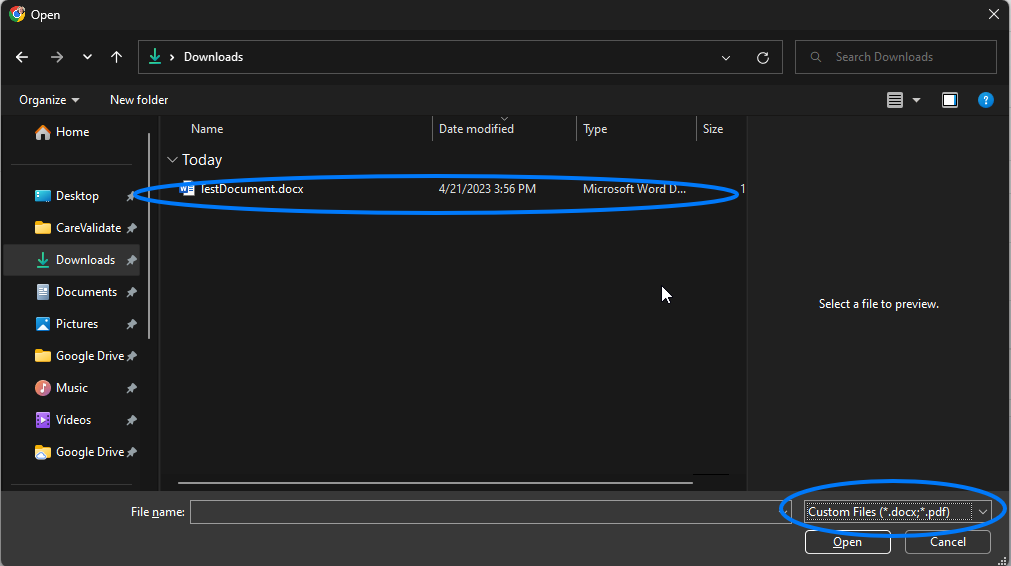Click the Search Downloads field
1011x566 pixels.
coord(896,57)
